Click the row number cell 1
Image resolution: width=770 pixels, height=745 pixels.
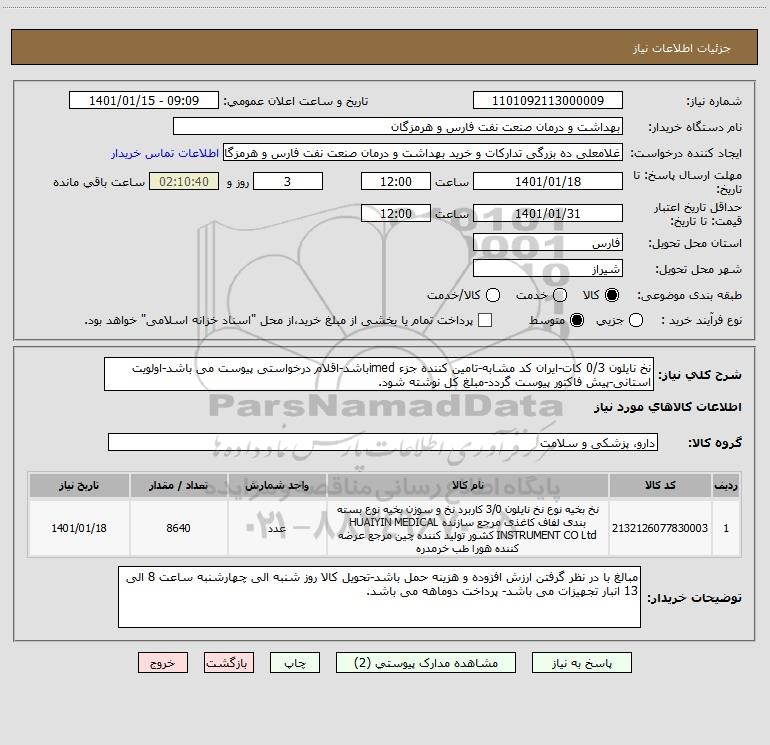726,528
